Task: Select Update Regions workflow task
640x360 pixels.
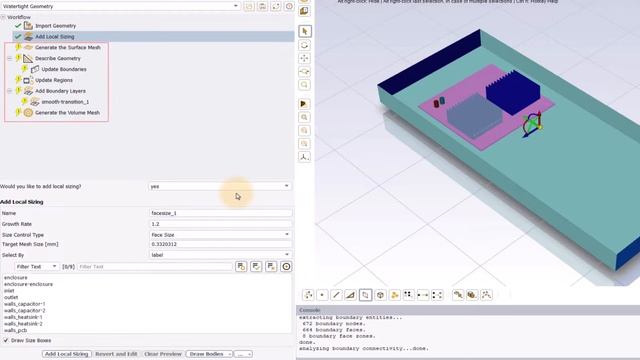Action: 54,80
